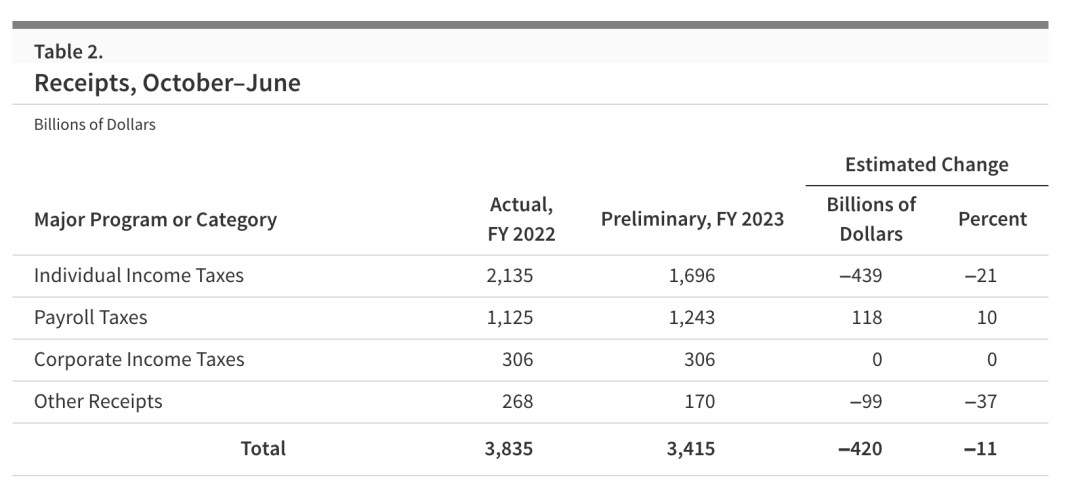Select the "Receipts, October–June" table title
The height and width of the screenshot is (488, 1080).
[167, 83]
